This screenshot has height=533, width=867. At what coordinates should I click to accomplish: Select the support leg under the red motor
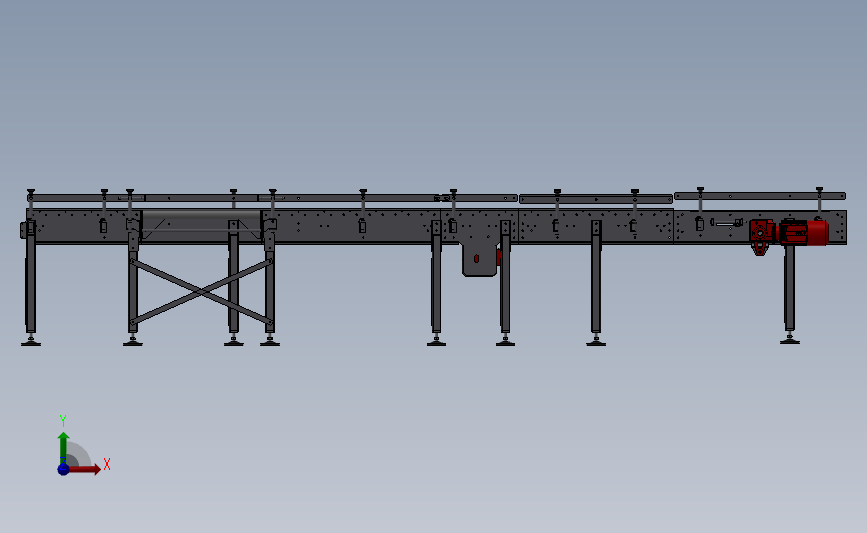(x=790, y=294)
